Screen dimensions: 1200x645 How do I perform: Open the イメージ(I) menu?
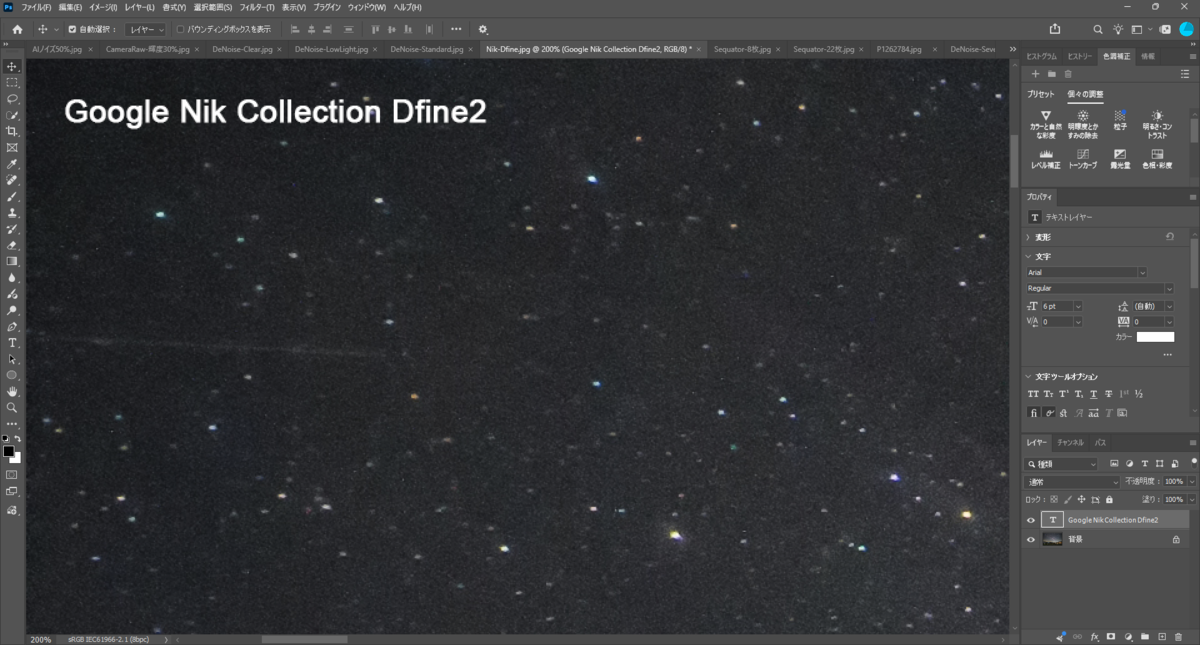point(103,7)
